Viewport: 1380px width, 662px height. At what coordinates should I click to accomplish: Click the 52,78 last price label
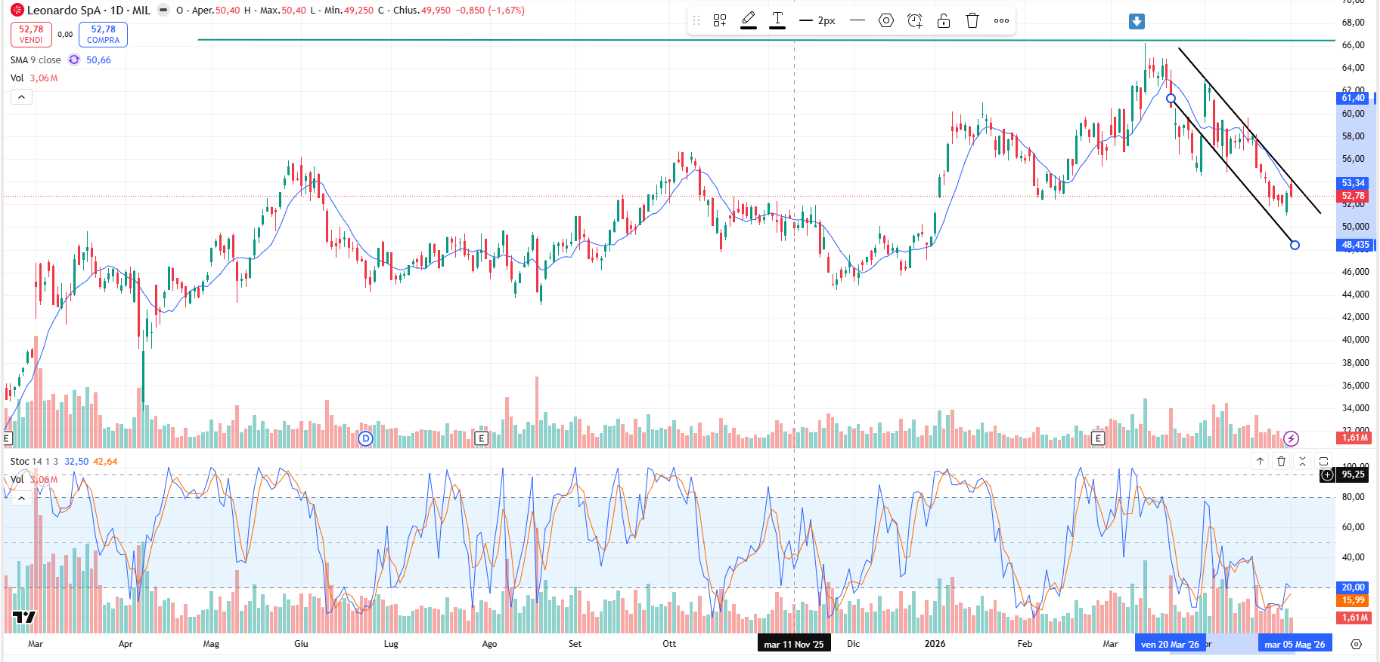(1353, 196)
